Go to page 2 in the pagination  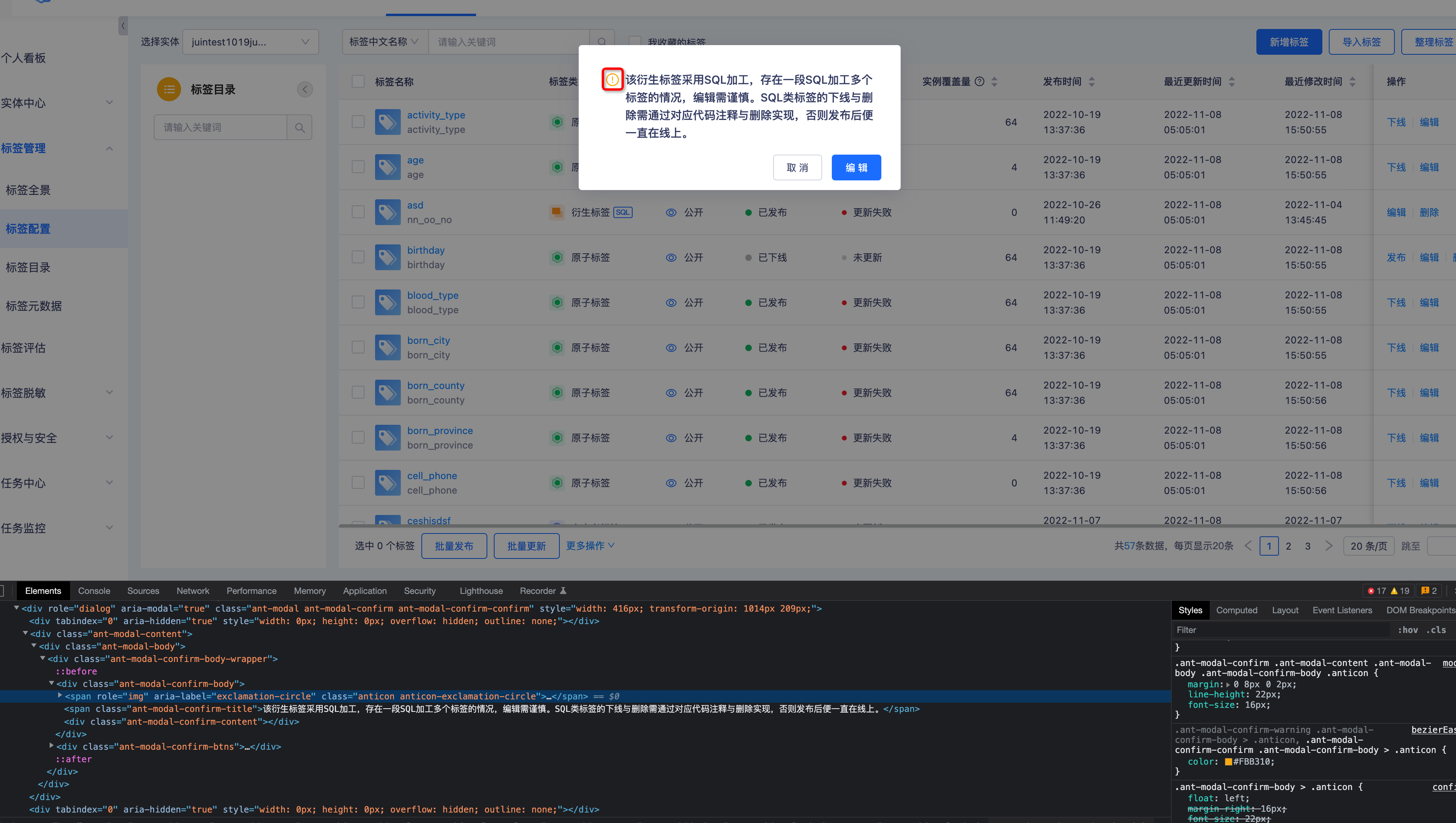click(x=1289, y=545)
